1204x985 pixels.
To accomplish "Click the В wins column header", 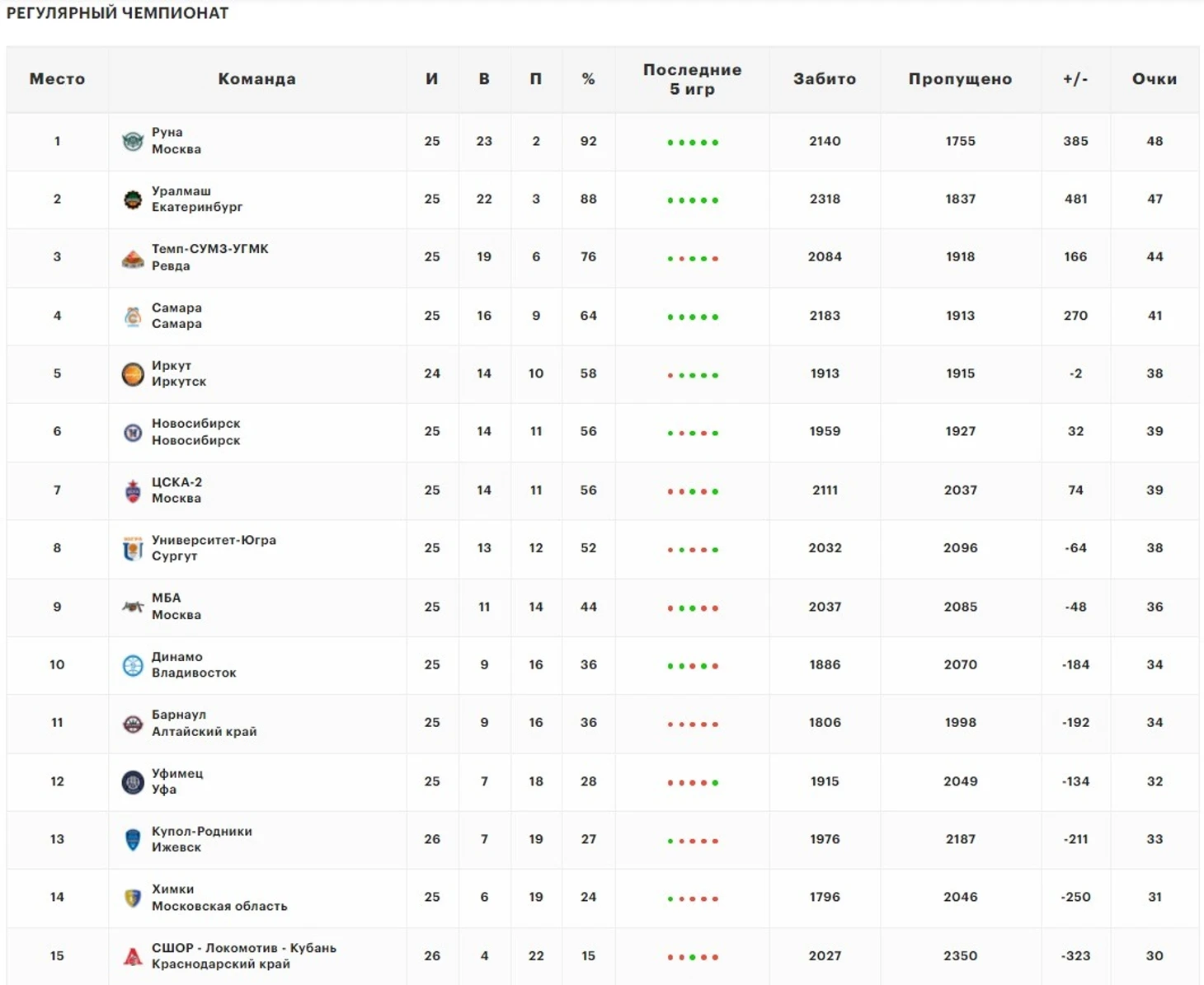I will [x=484, y=79].
